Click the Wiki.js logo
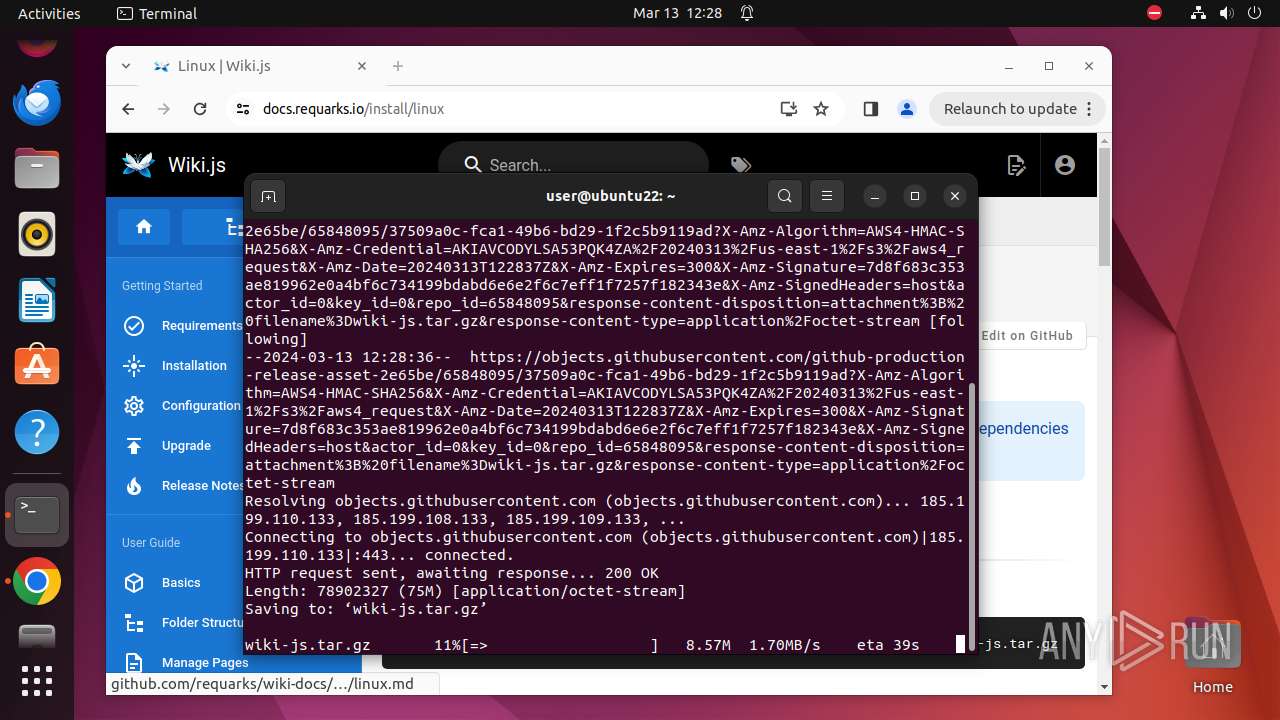Image resolution: width=1280 pixels, height=720 pixels. coord(138,165)
